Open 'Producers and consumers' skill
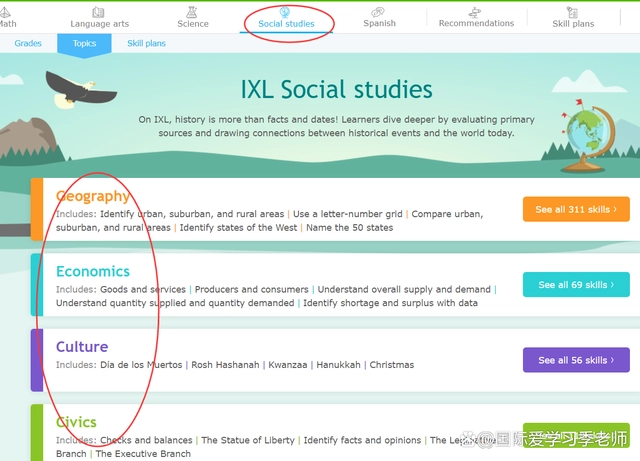This screenshot has width=640, height=461. [251, 290]
